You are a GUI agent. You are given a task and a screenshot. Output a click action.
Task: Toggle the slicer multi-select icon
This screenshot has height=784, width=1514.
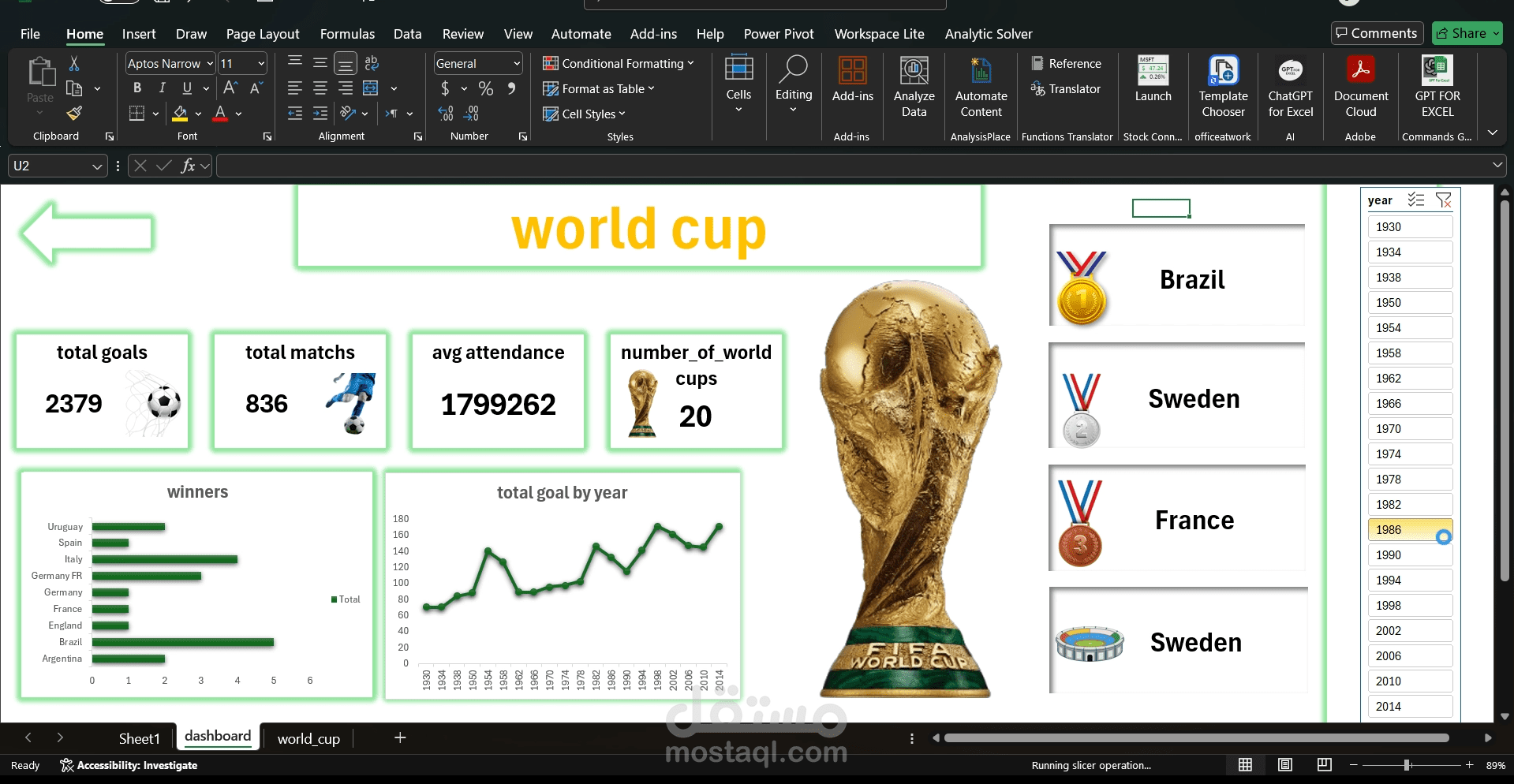pyautogui.click(x=1416, y=200)
